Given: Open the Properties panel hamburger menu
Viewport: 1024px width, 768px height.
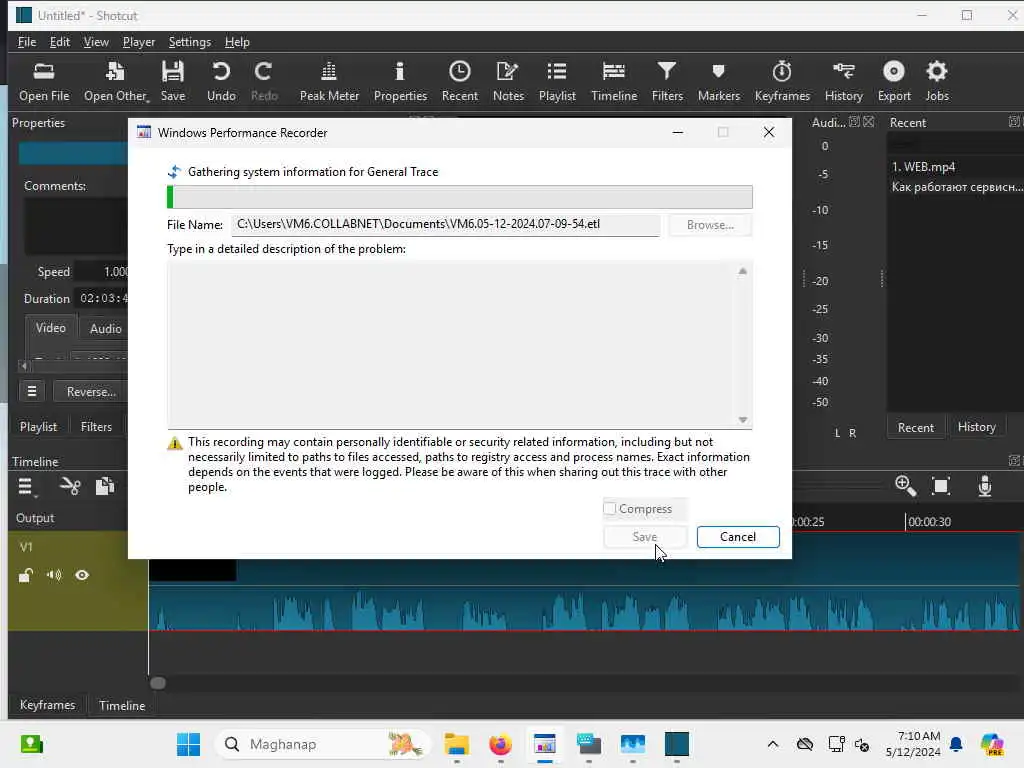Looking at the screenshot, I should 31,392.
